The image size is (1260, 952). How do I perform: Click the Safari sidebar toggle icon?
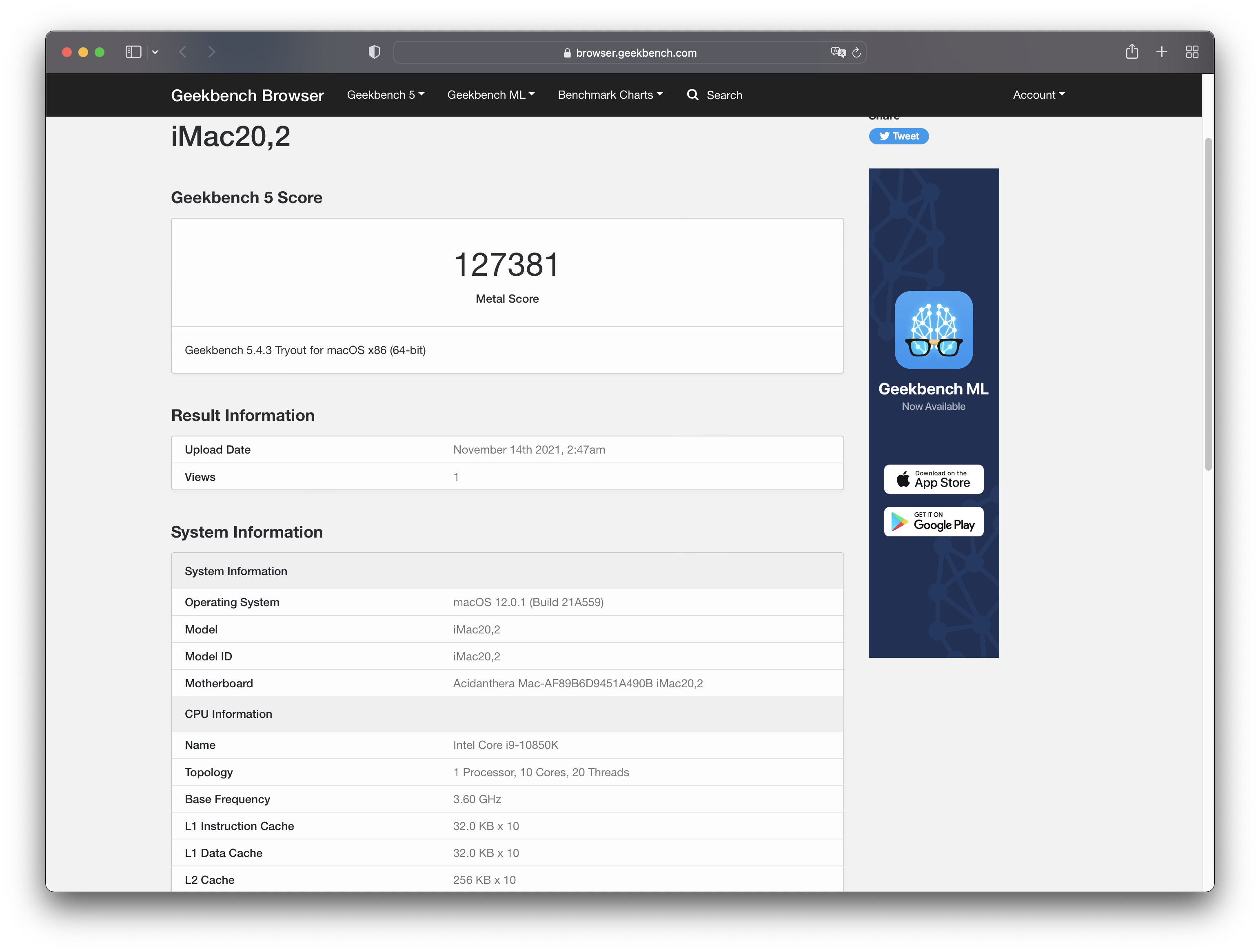(133, 52)
